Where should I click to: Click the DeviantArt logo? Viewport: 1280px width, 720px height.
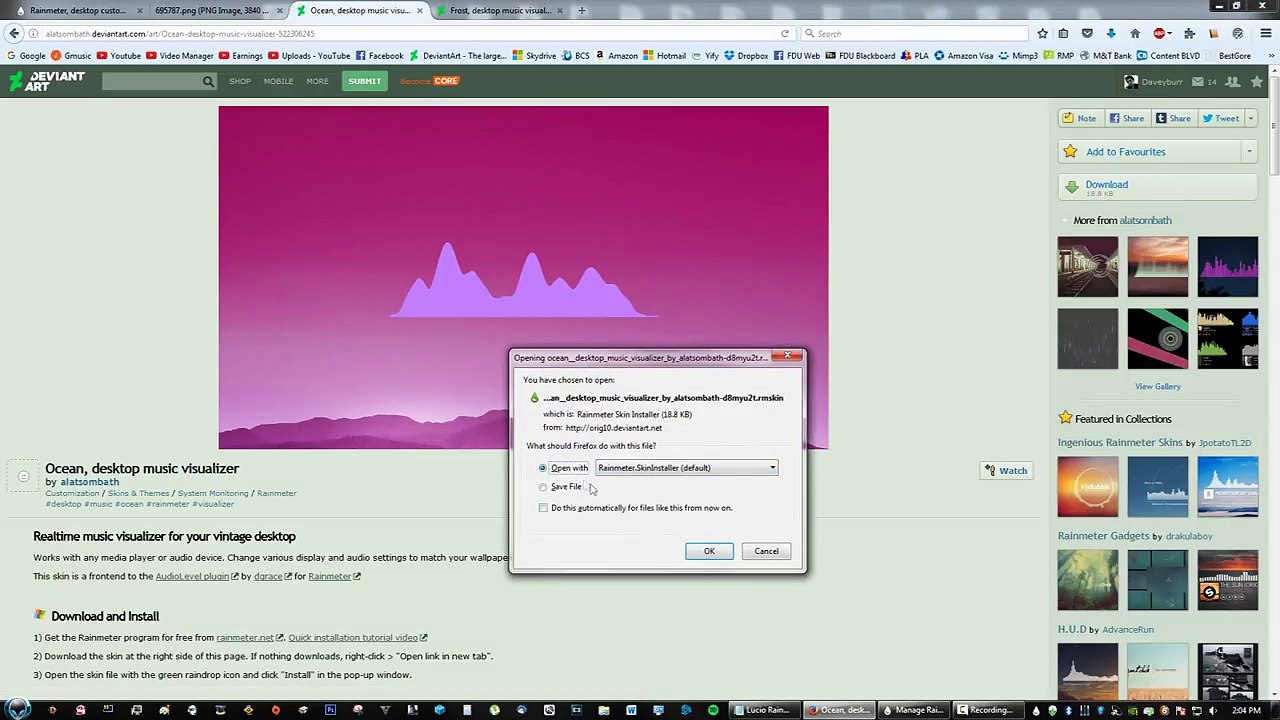pyautogui.click(x=47, y=81)
